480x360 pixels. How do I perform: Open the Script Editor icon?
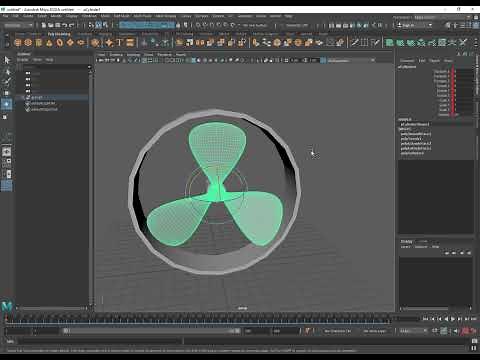point(474,341)
